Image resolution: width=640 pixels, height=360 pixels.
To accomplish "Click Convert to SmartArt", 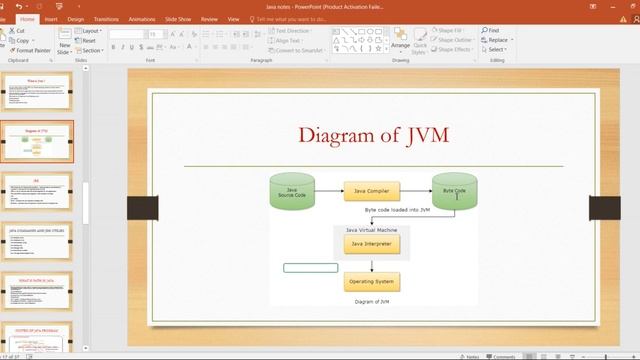I will pyautogui.click(x=297, y=50).
